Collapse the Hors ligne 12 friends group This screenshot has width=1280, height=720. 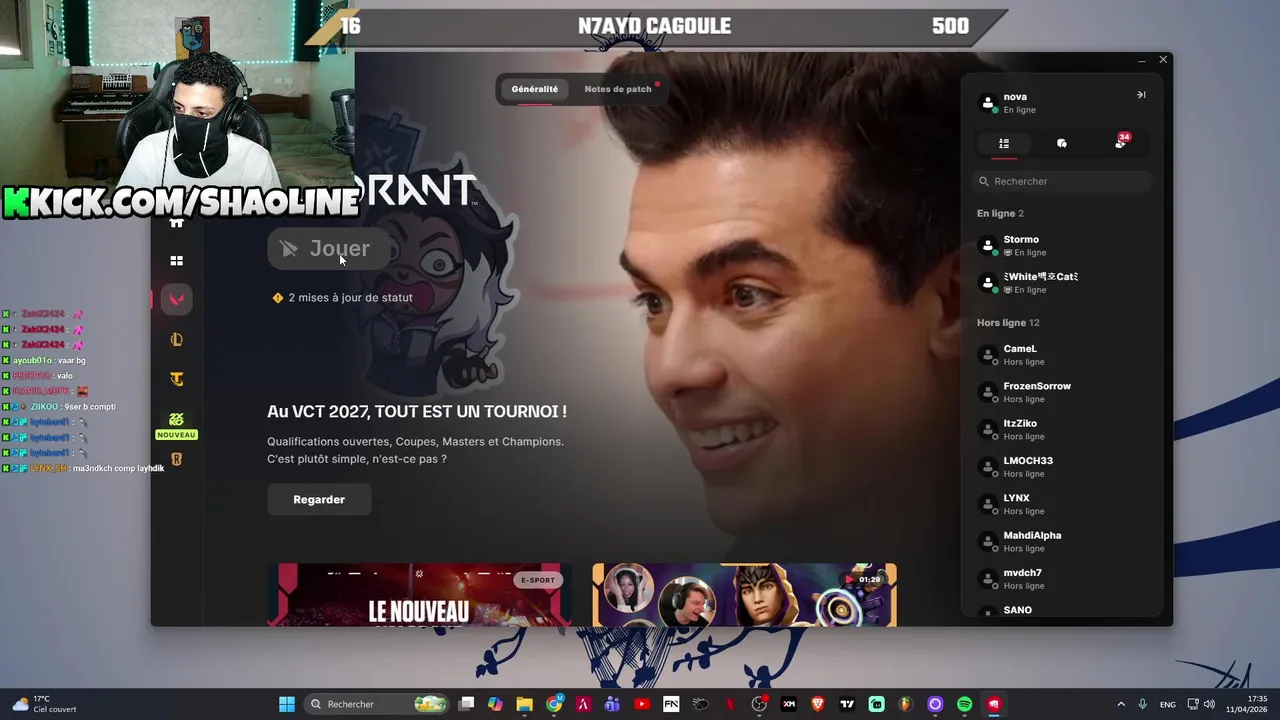(x=1008, y=323)
